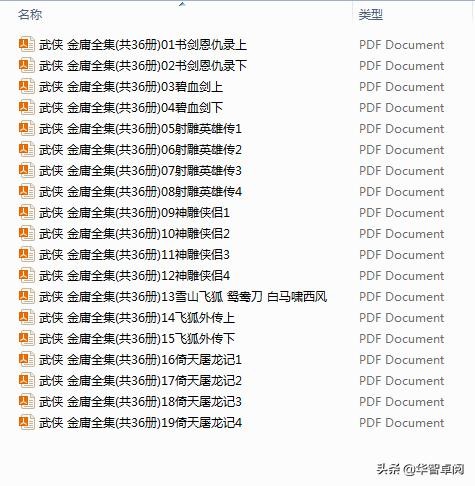Click PDF icon for 13雪山飞狐 file
475x486 pixels.
27,297
